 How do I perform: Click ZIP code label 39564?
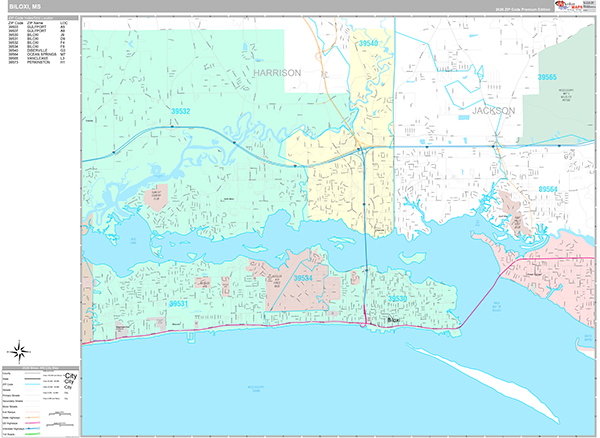(549, 187)
